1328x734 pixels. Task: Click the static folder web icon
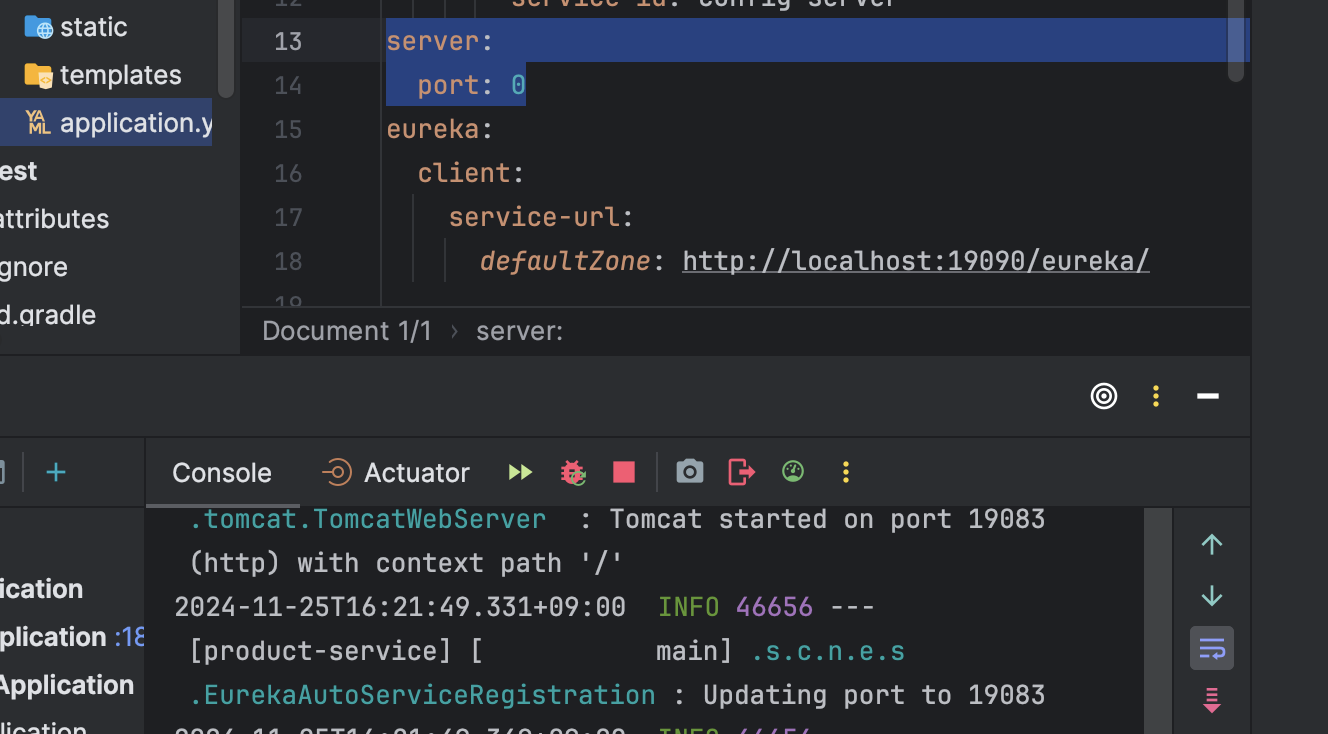pyautogui.click(x=38, y=27)
